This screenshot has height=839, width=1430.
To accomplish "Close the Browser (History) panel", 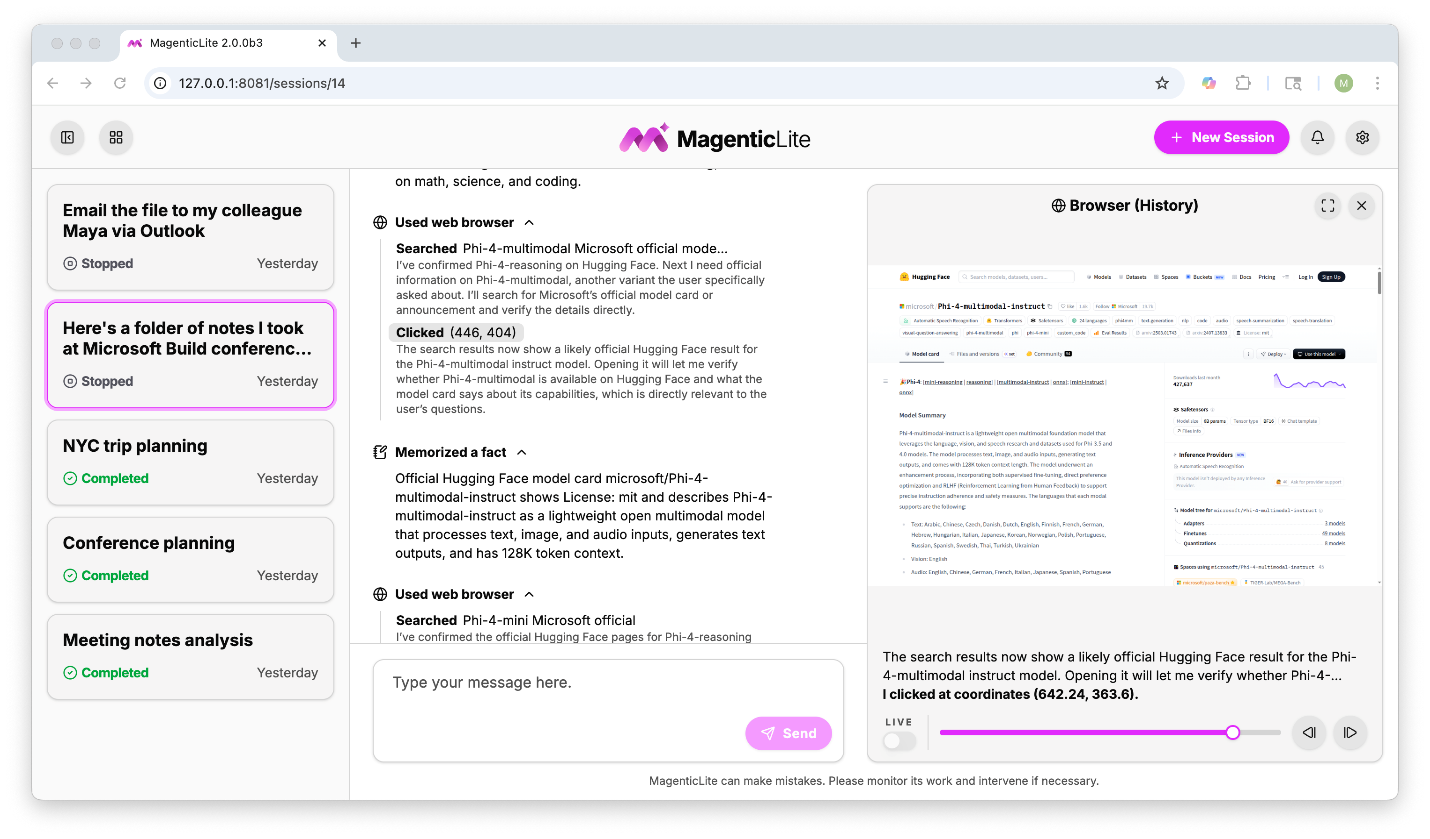I will (1361, 205).
